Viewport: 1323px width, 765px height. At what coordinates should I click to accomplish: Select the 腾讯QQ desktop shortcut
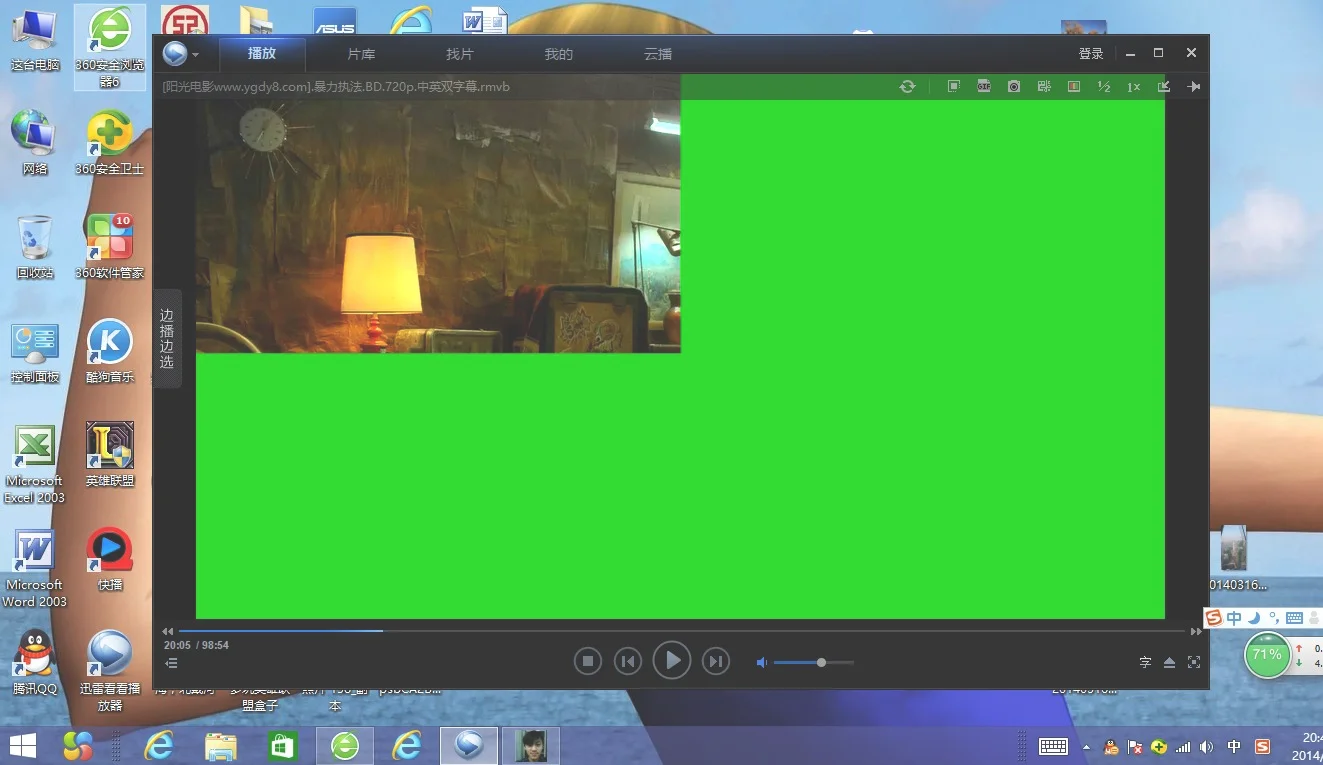tap(35, 663)
